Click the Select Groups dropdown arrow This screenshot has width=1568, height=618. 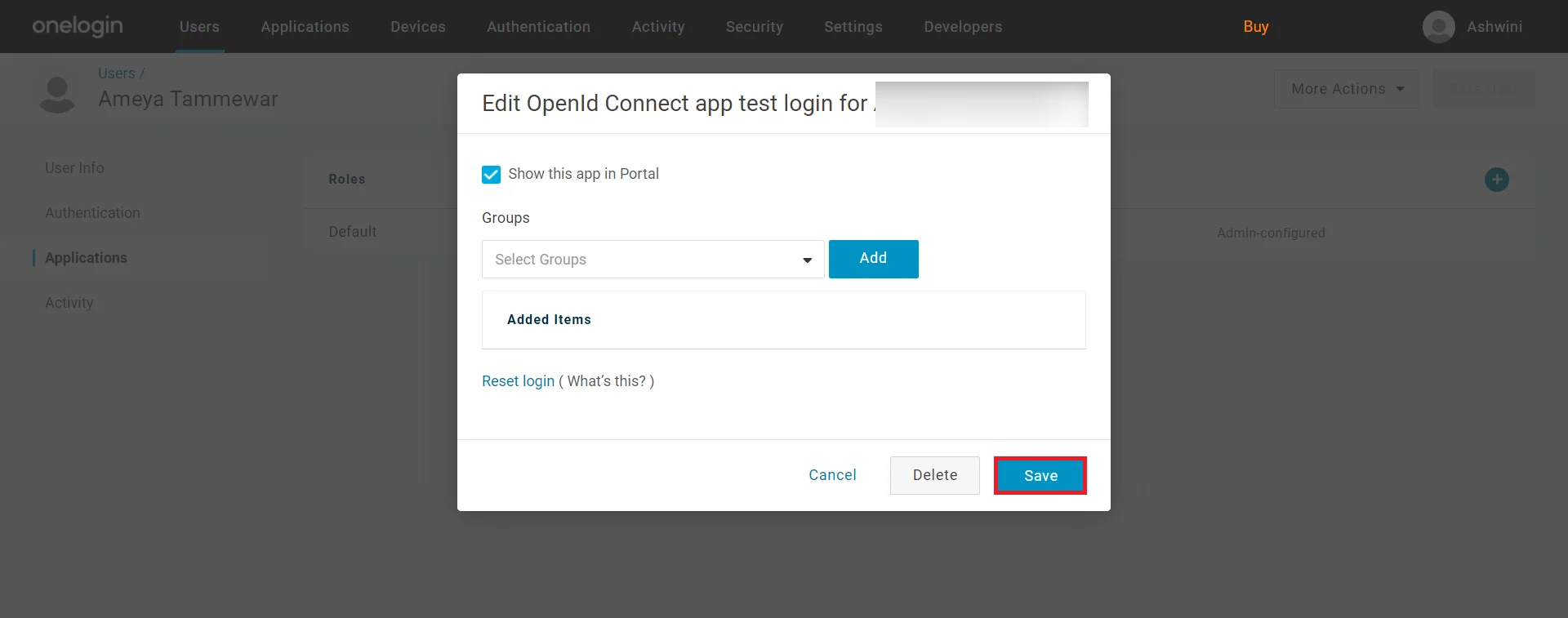click(x=807, y=260)
